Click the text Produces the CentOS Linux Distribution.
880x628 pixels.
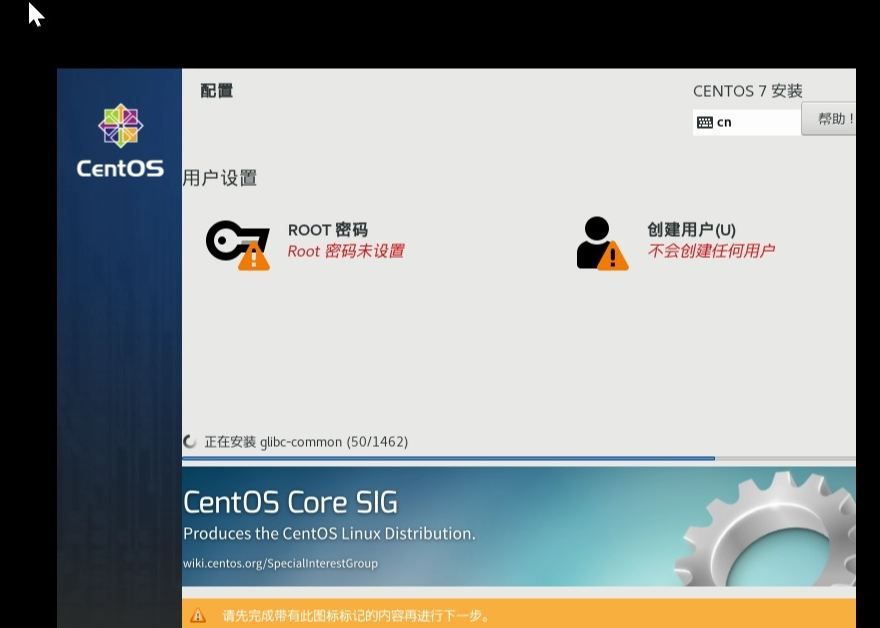pyautogui.click(x=329, y=533)
